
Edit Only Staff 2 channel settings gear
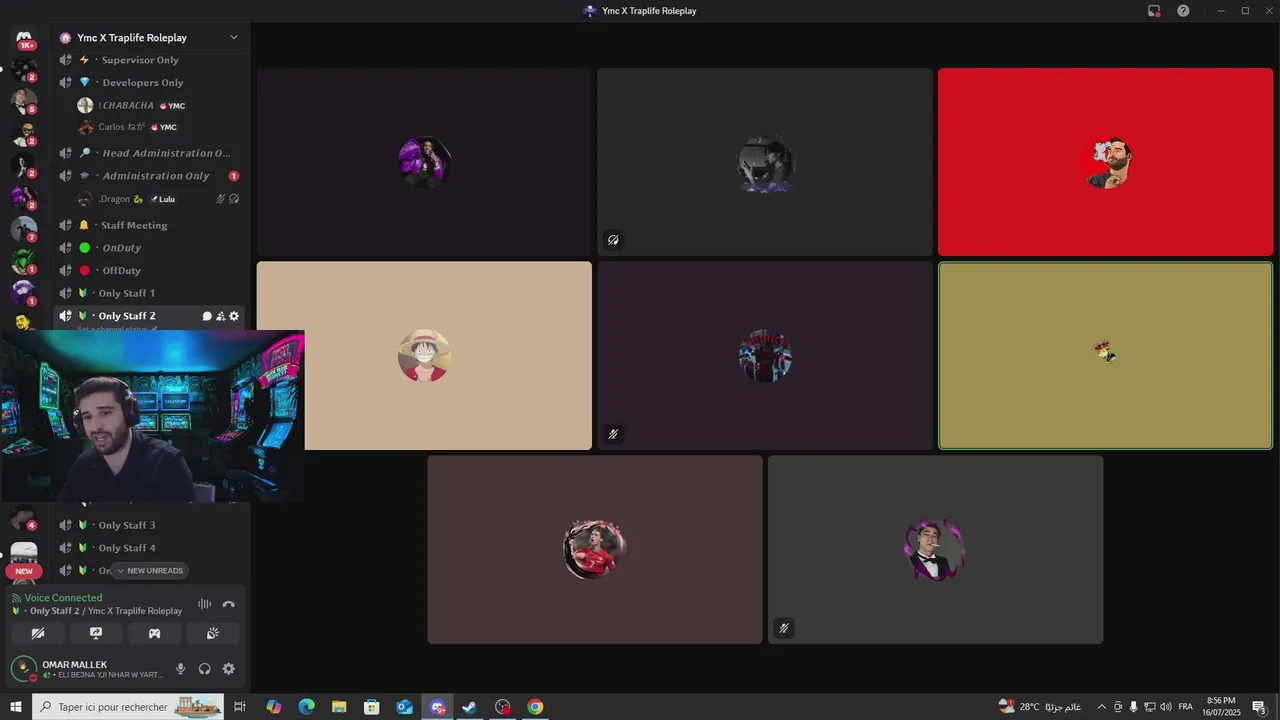point(234,316)
